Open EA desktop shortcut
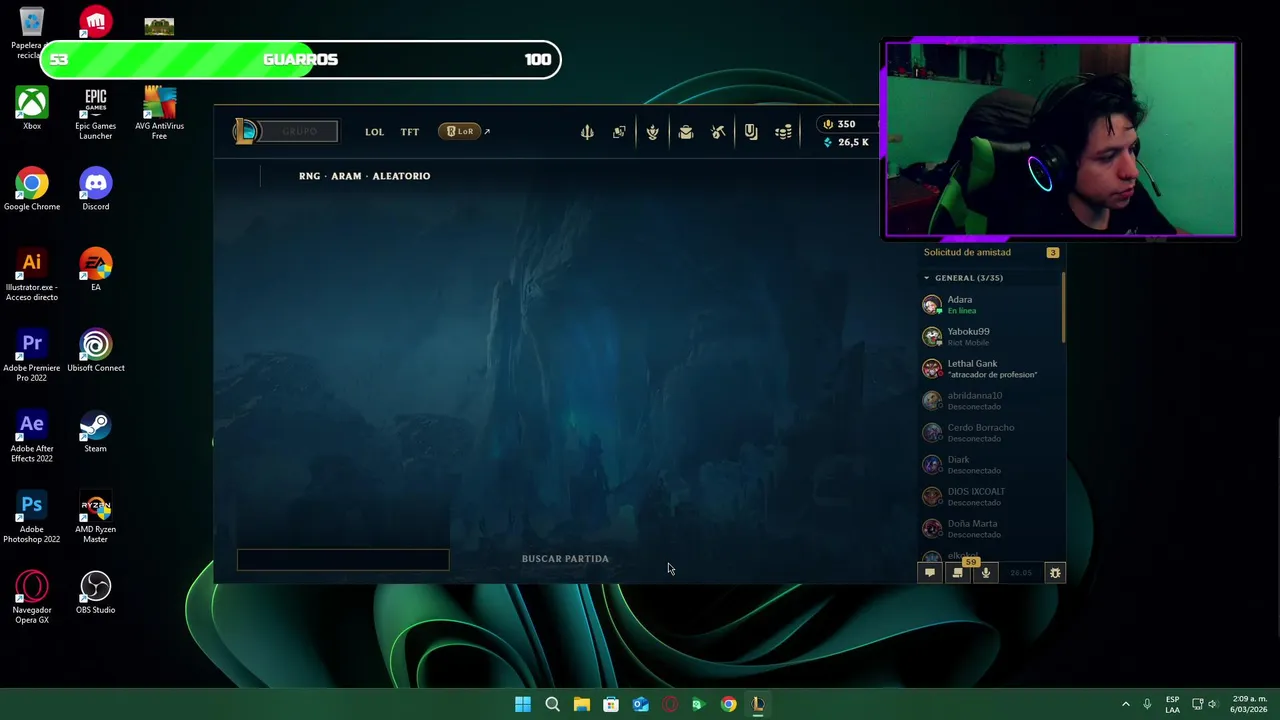 click(96, 270)
